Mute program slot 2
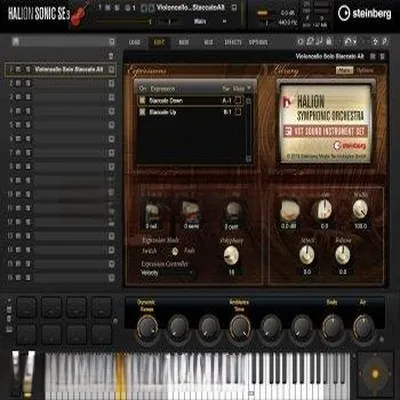Viewport: 400px width, 400px height. click(x=19, y=83)
